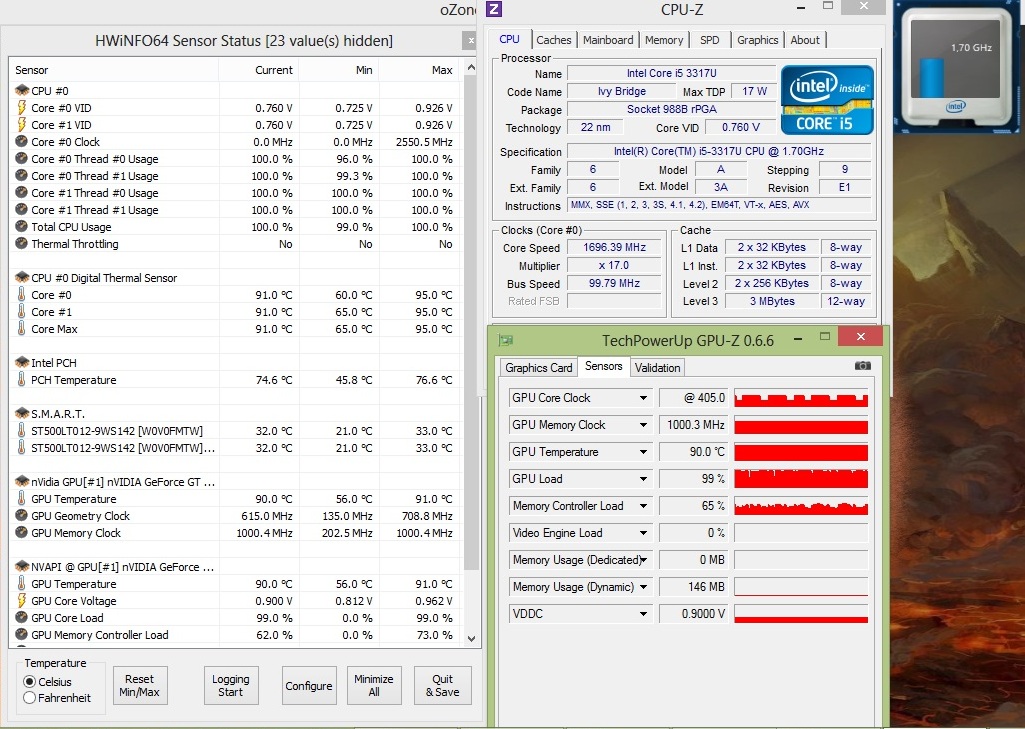Click the CPU #0 chip icon in HWiNFO

click(22, 90)
